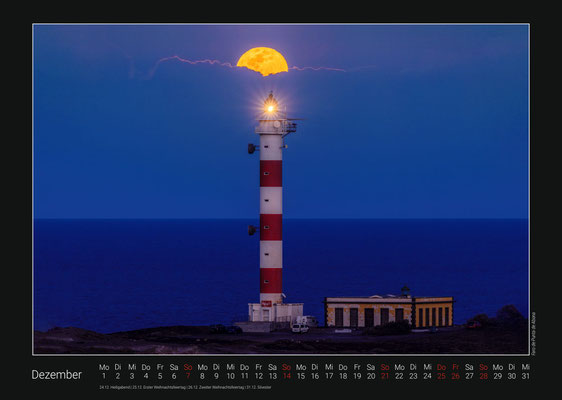Viewport: 562px width, 400px height.
Task: Select the red holiday date 26
Action: coord(455,376)
